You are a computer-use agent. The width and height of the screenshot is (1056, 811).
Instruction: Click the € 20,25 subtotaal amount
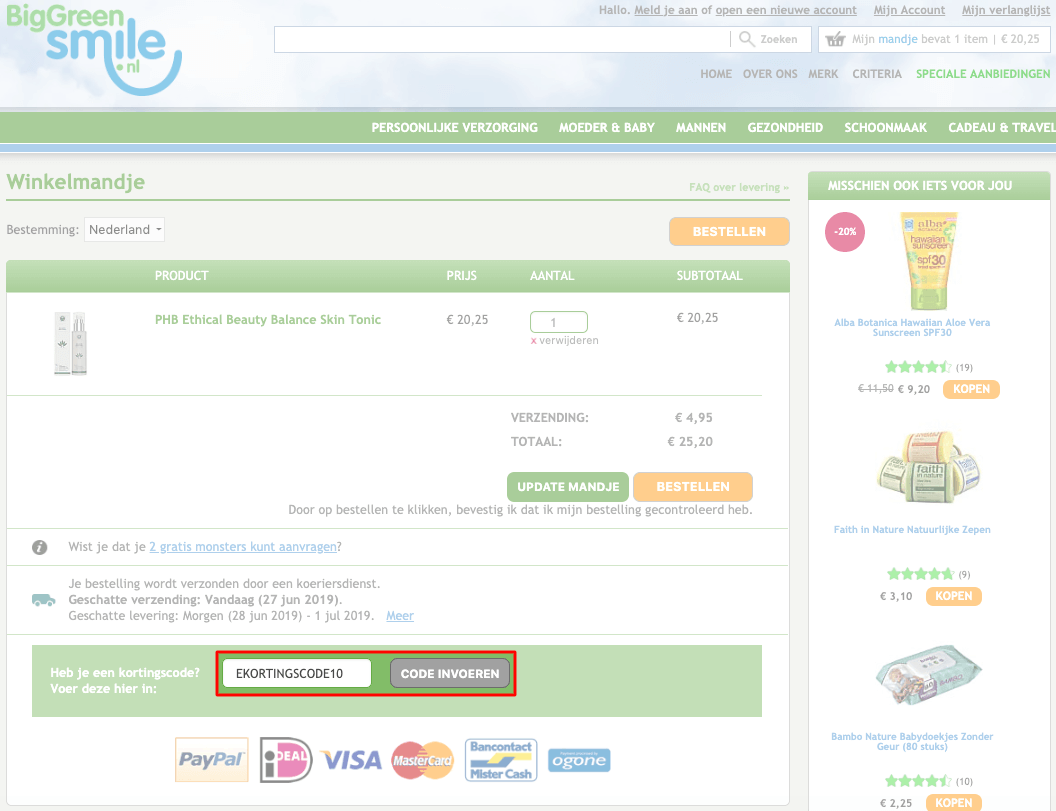[x=697, y=317]
